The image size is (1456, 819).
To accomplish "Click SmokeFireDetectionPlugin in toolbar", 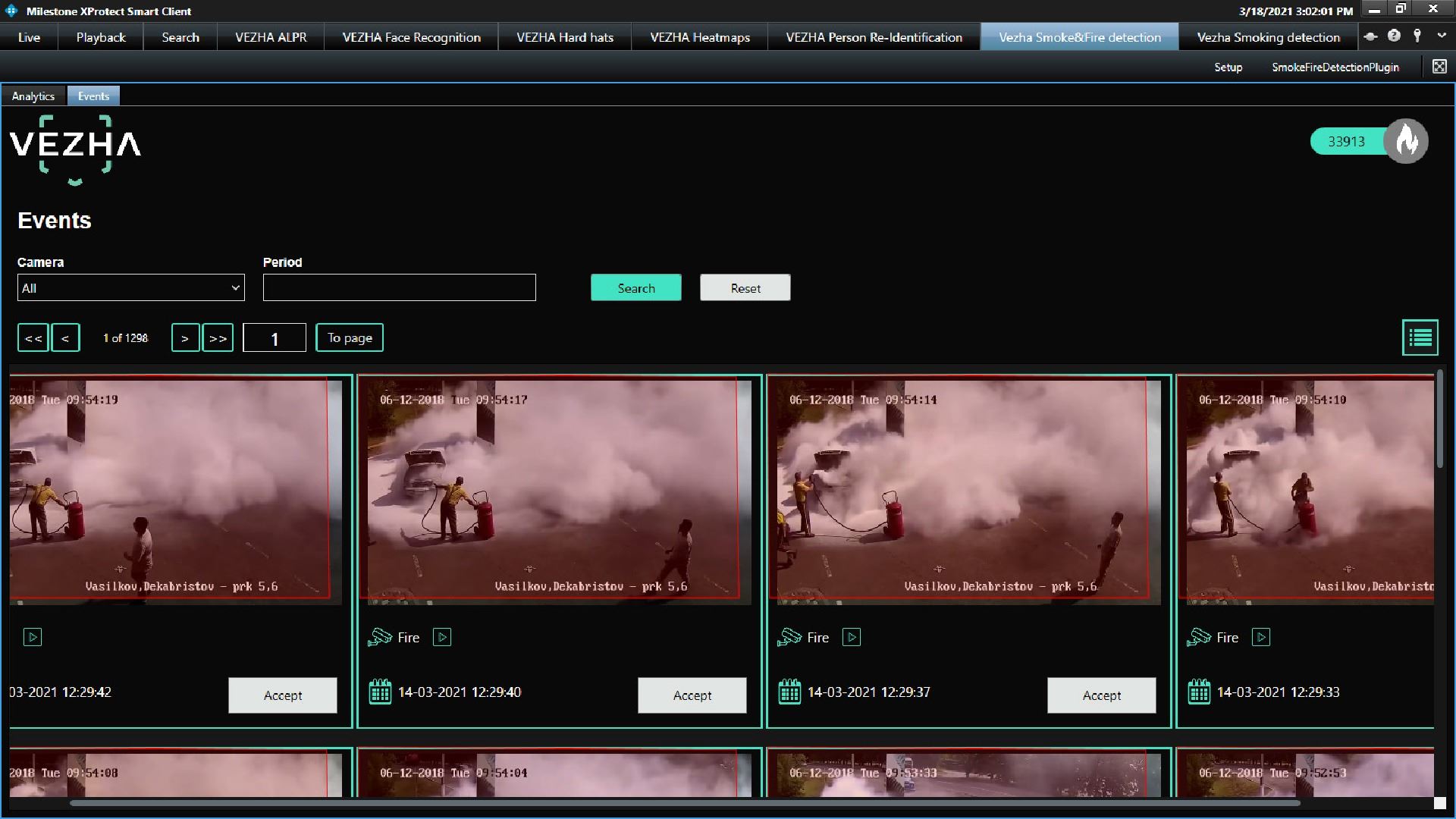I will click(x=1335, y=67).
